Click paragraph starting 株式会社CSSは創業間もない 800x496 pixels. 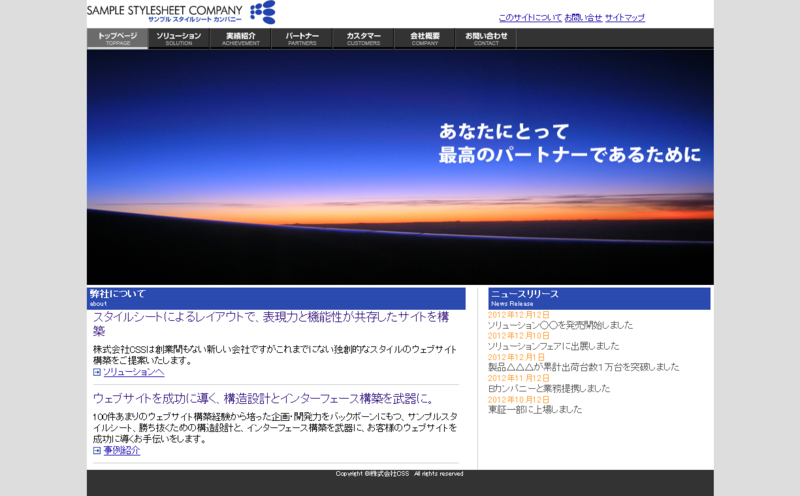tap(274, 355)
